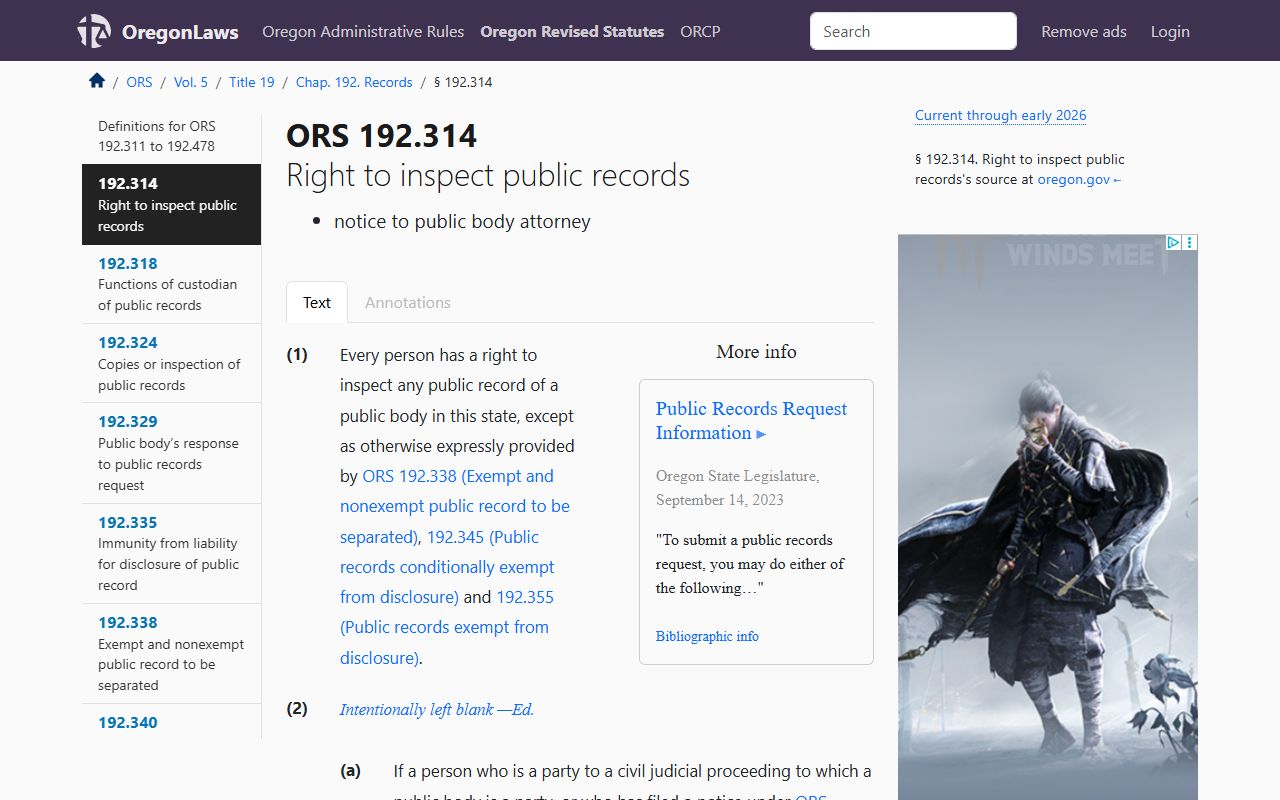Open Public Records Request Information link
This screenshot has width=1280, height=800.
[x=751, y=420]
